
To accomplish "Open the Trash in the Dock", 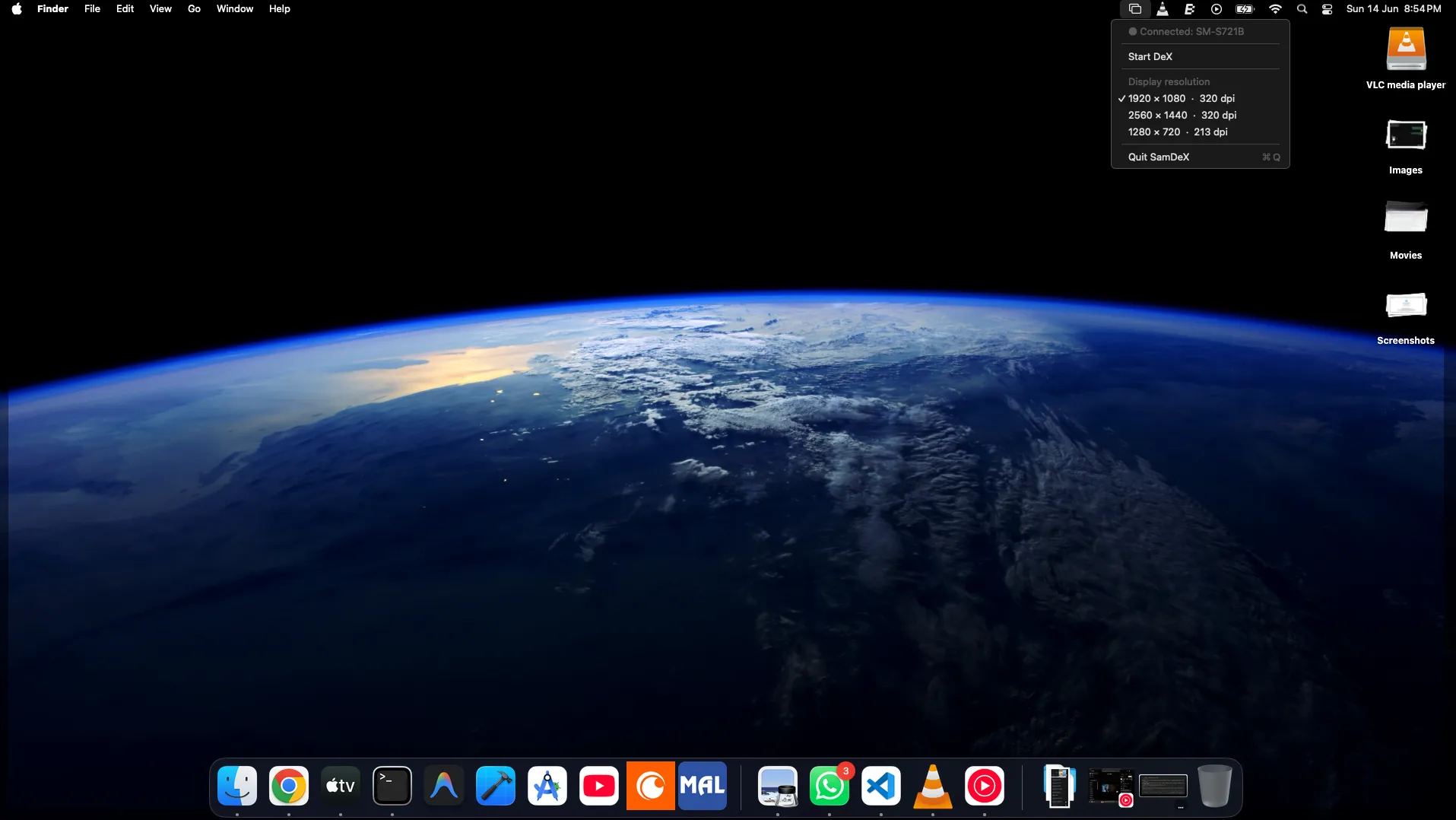I will [x=1215, y=786].
